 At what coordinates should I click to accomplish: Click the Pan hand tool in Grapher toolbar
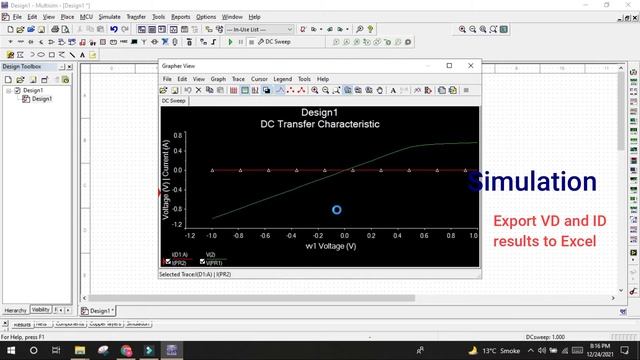pyautogui.click(x=380, y=90)
